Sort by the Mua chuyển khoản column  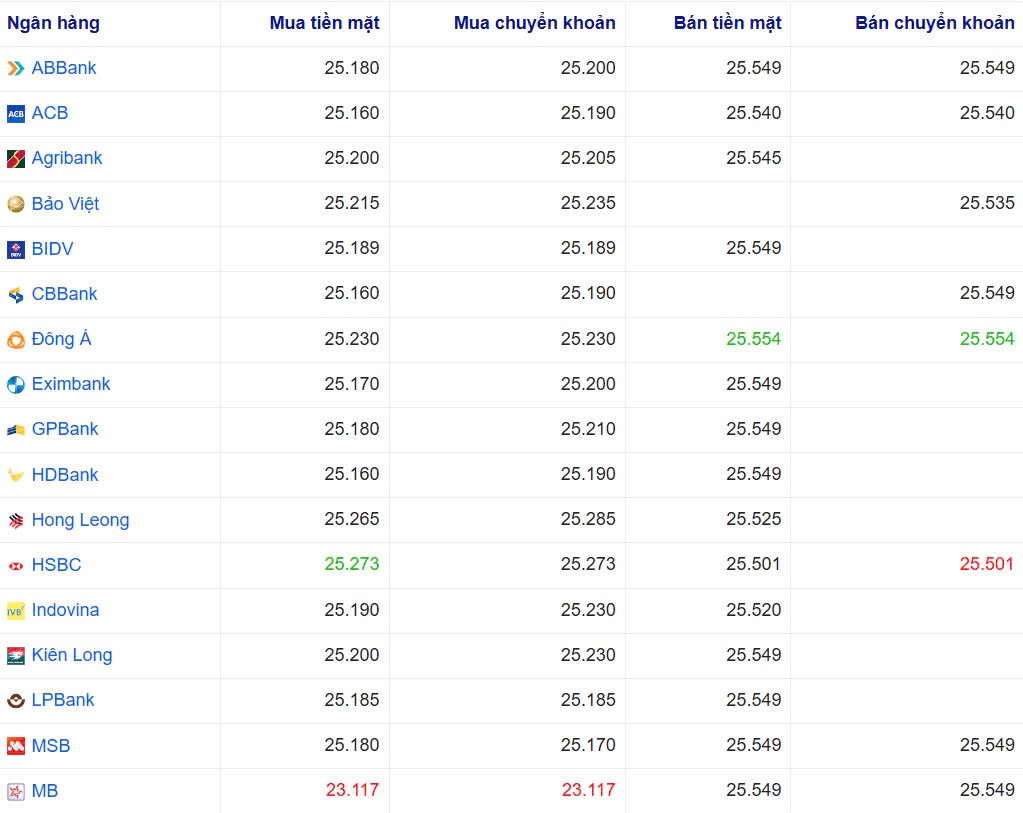(x=534, y=22)
